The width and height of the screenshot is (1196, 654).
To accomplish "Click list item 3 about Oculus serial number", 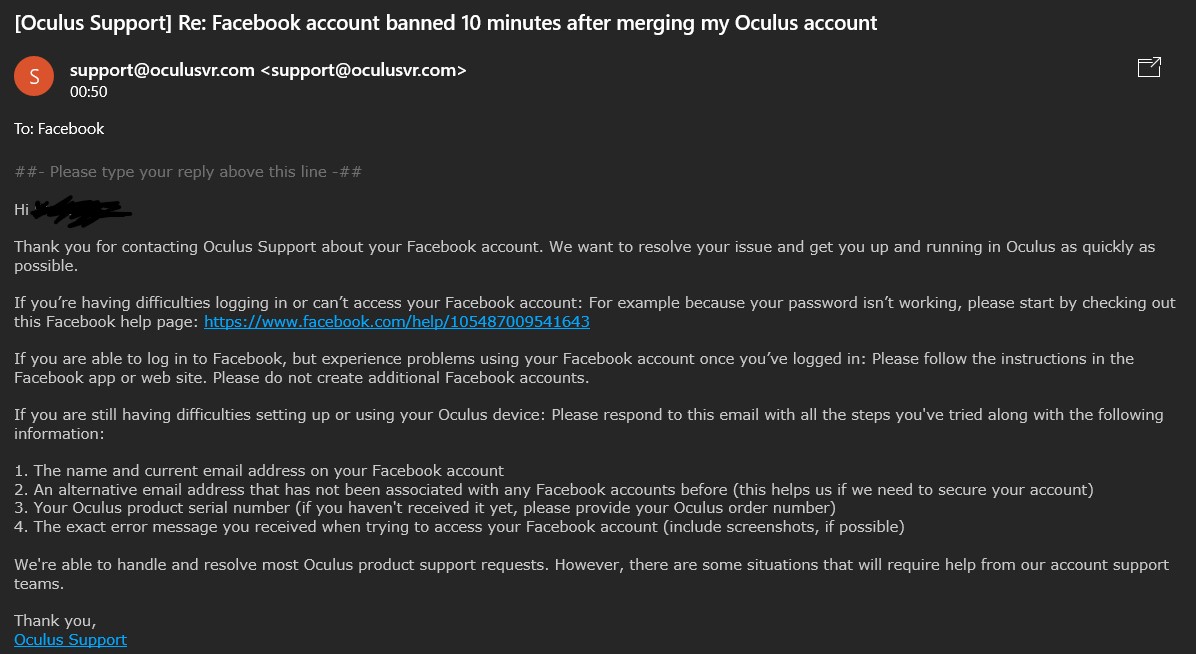I will click(424, 508).
